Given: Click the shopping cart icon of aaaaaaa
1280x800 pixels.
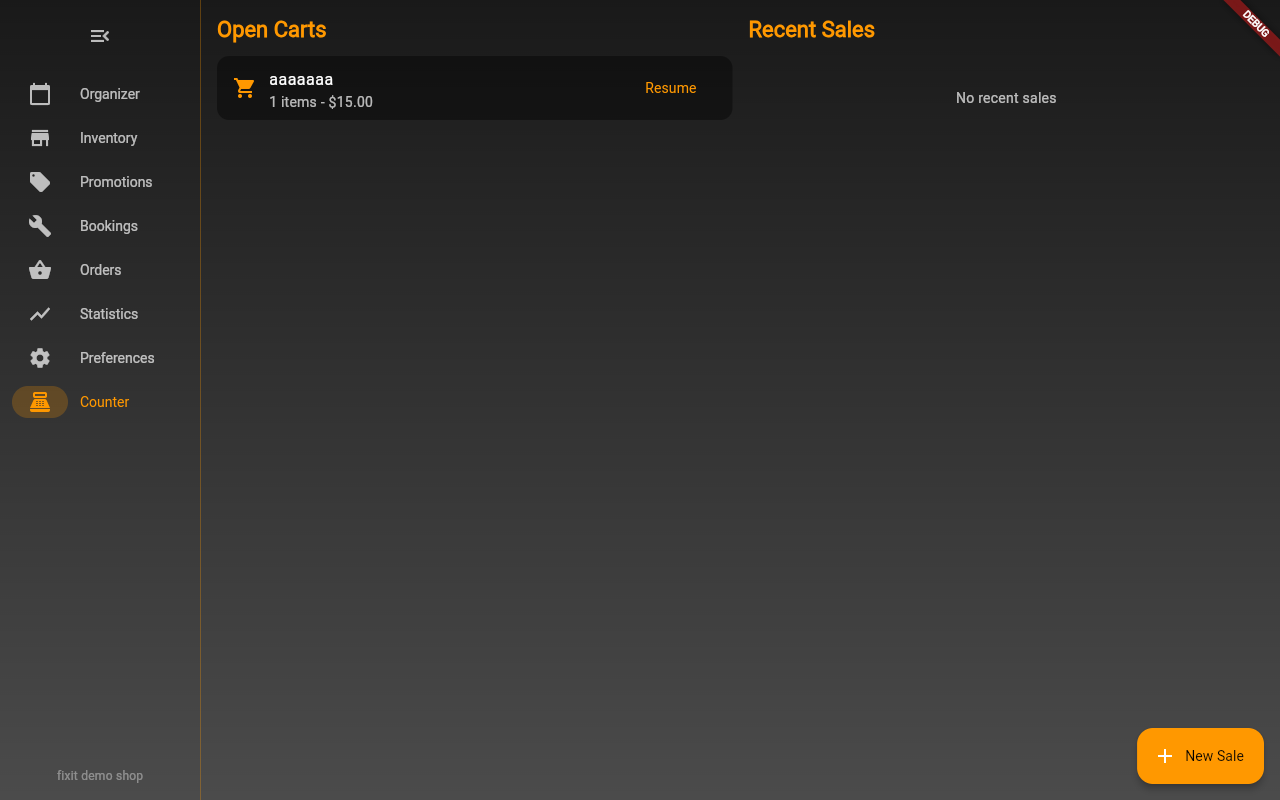Looking at the screenshot, I should coord(245,88).
